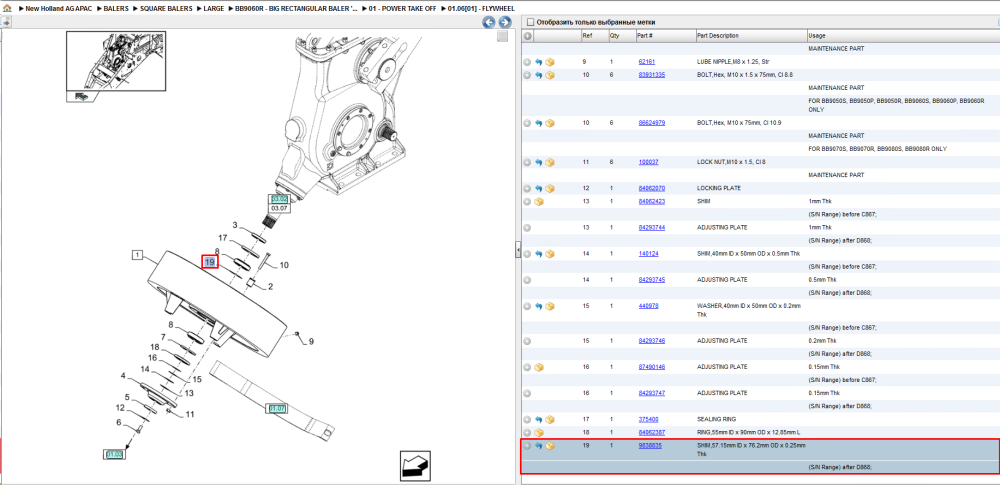Toggle the side panel icon at diagram's top-left
The height and width of the screenshot is (485, 1000).
[x=5, y=22]
